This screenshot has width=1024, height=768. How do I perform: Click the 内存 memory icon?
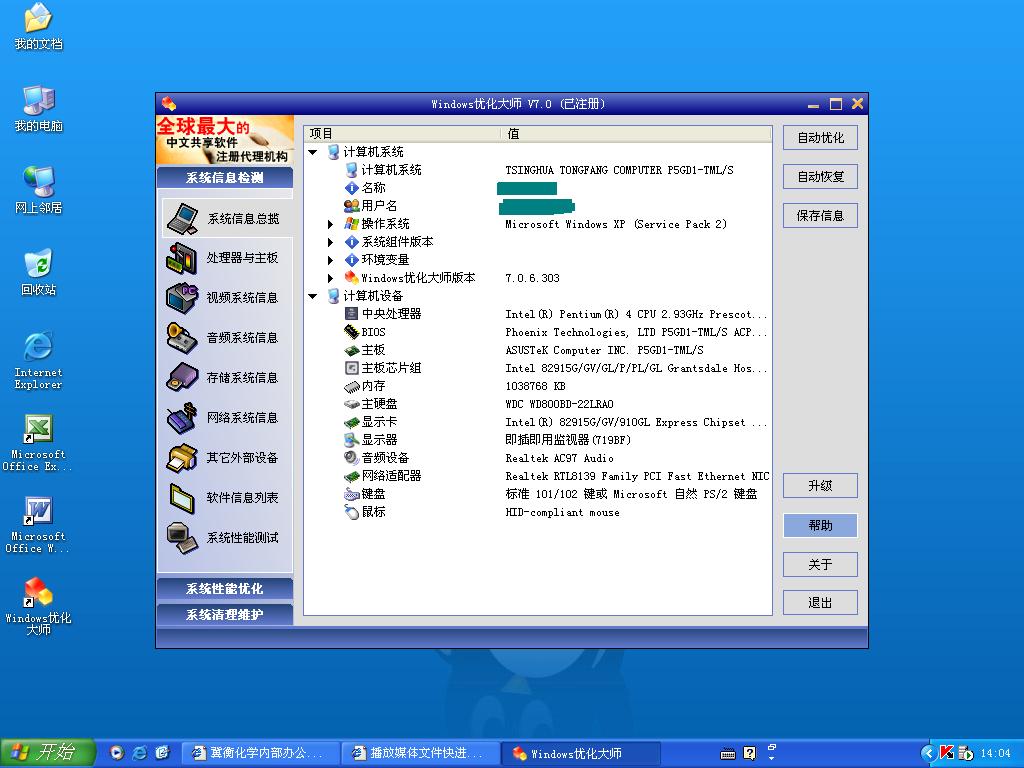(351, 386)
